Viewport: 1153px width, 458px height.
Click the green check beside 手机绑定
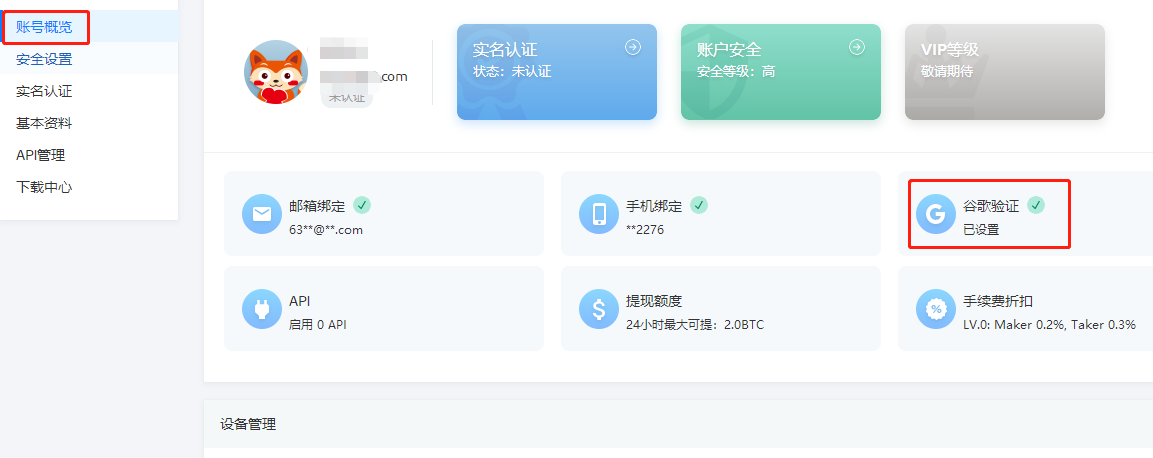point(699,205)
